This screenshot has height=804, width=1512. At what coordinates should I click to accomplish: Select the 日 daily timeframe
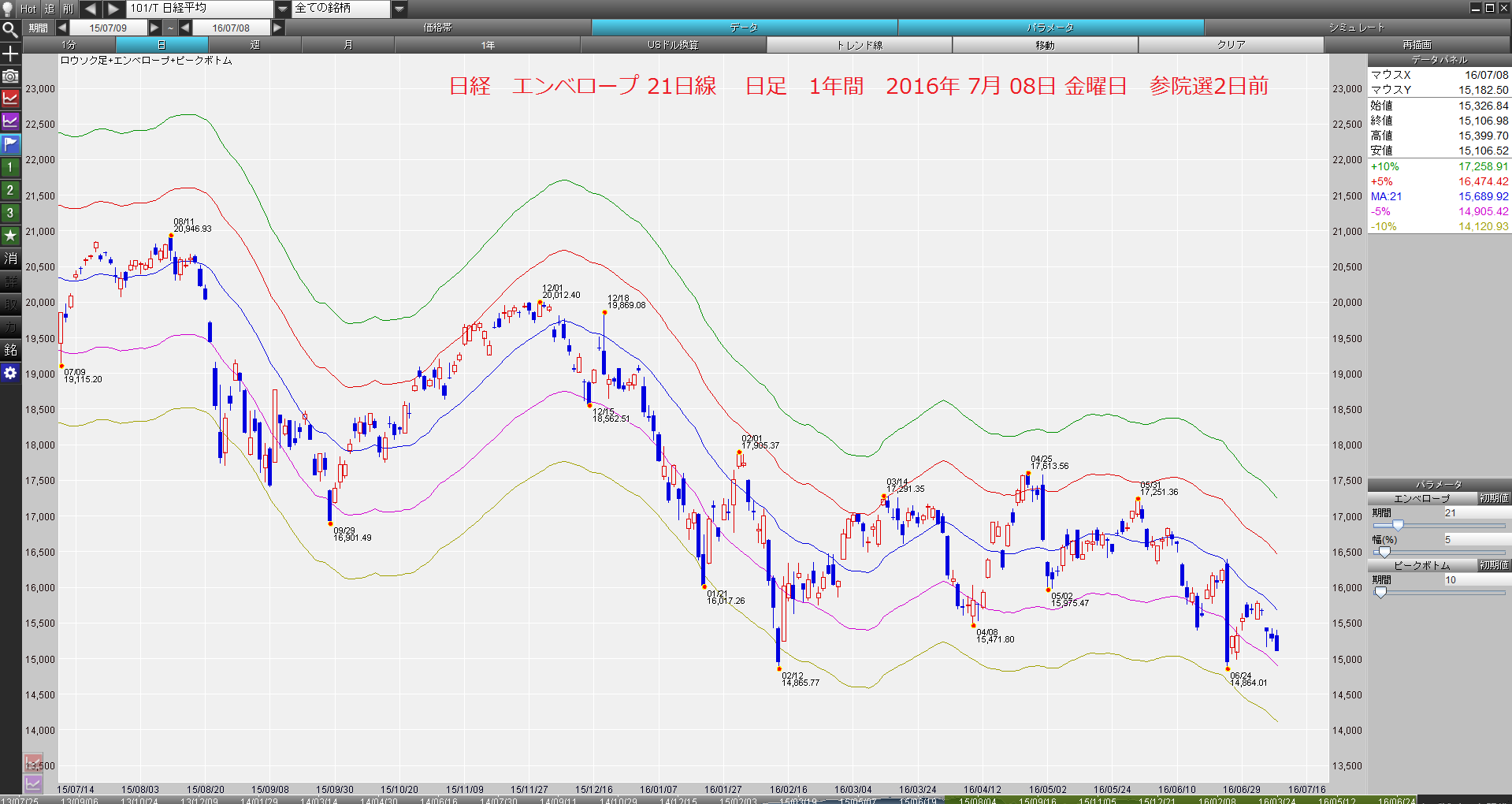point(162,45)
